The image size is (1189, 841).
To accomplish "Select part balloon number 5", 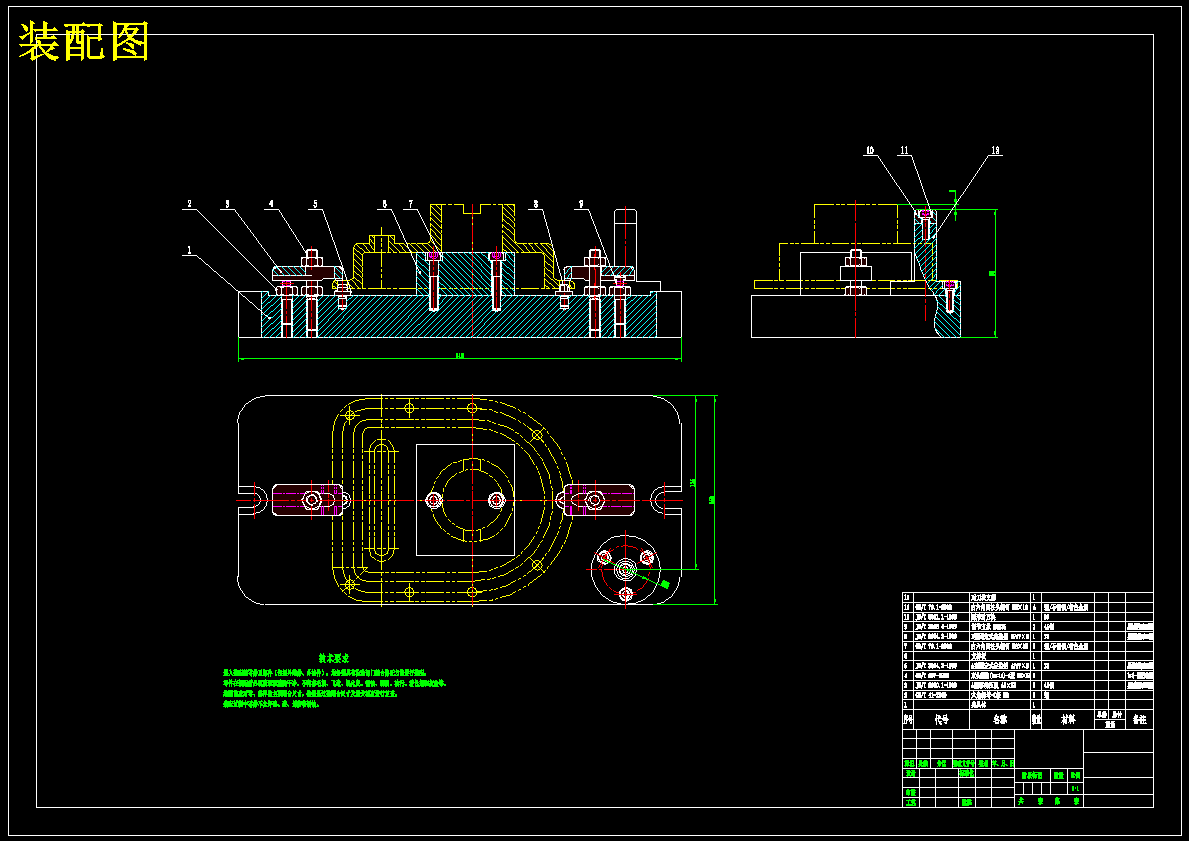I will 315,204.
